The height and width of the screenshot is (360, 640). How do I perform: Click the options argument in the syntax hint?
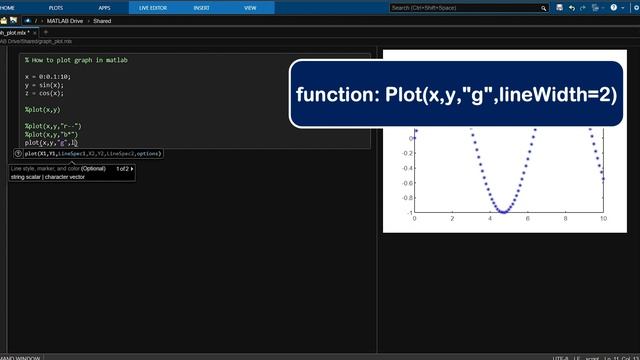(x=148, y=154)
